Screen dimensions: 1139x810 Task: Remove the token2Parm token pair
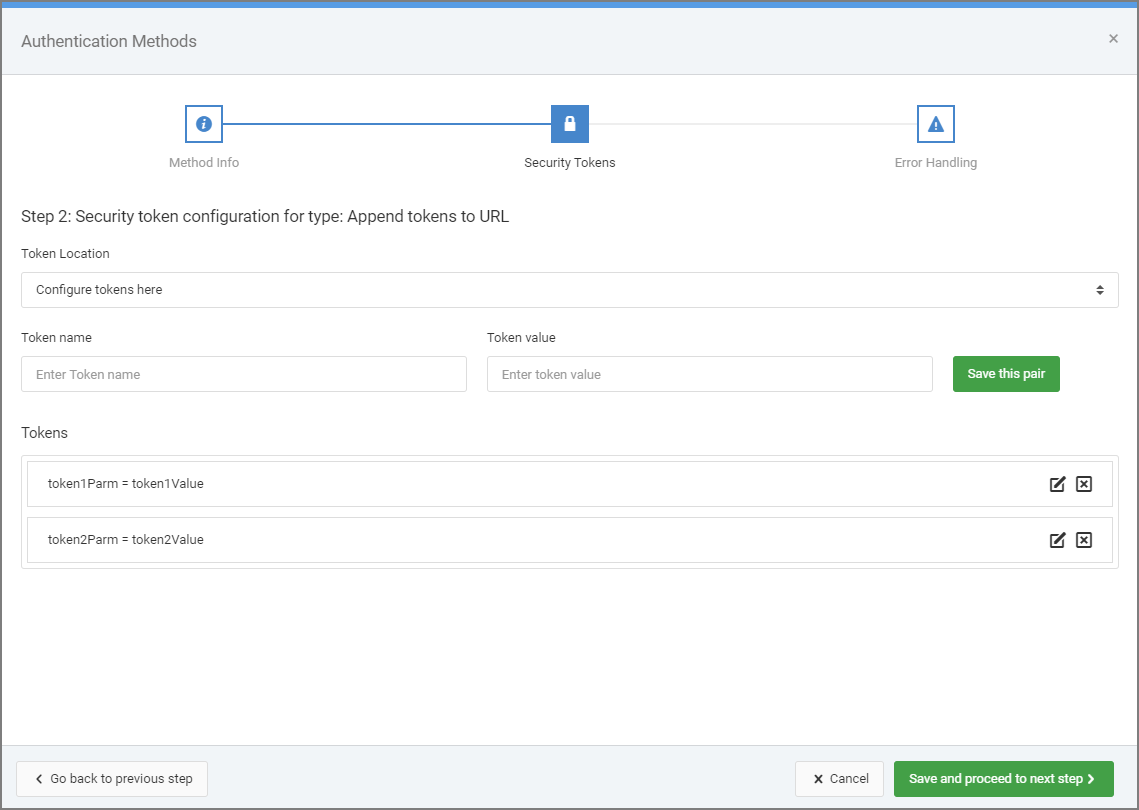tap(1084, 540)
